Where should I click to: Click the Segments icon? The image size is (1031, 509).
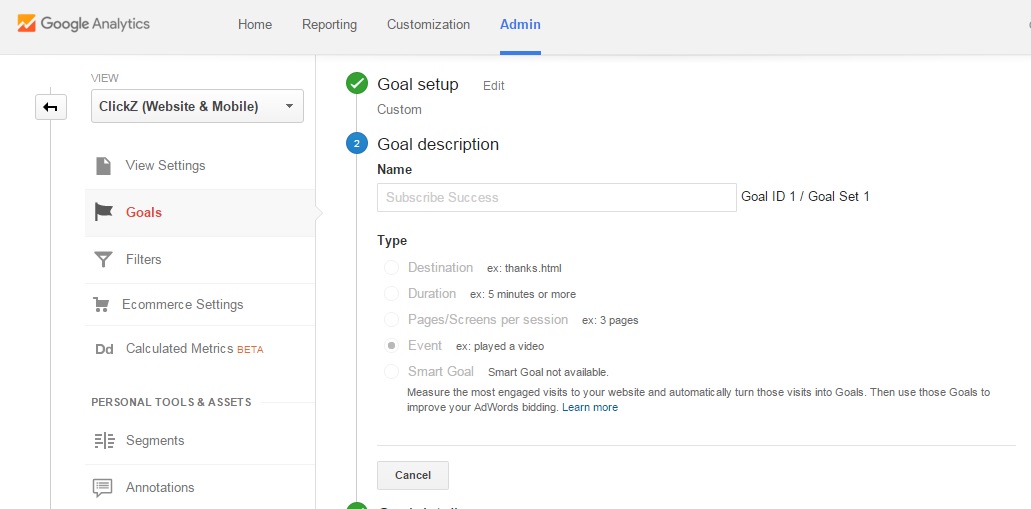[x=104, y=441]
